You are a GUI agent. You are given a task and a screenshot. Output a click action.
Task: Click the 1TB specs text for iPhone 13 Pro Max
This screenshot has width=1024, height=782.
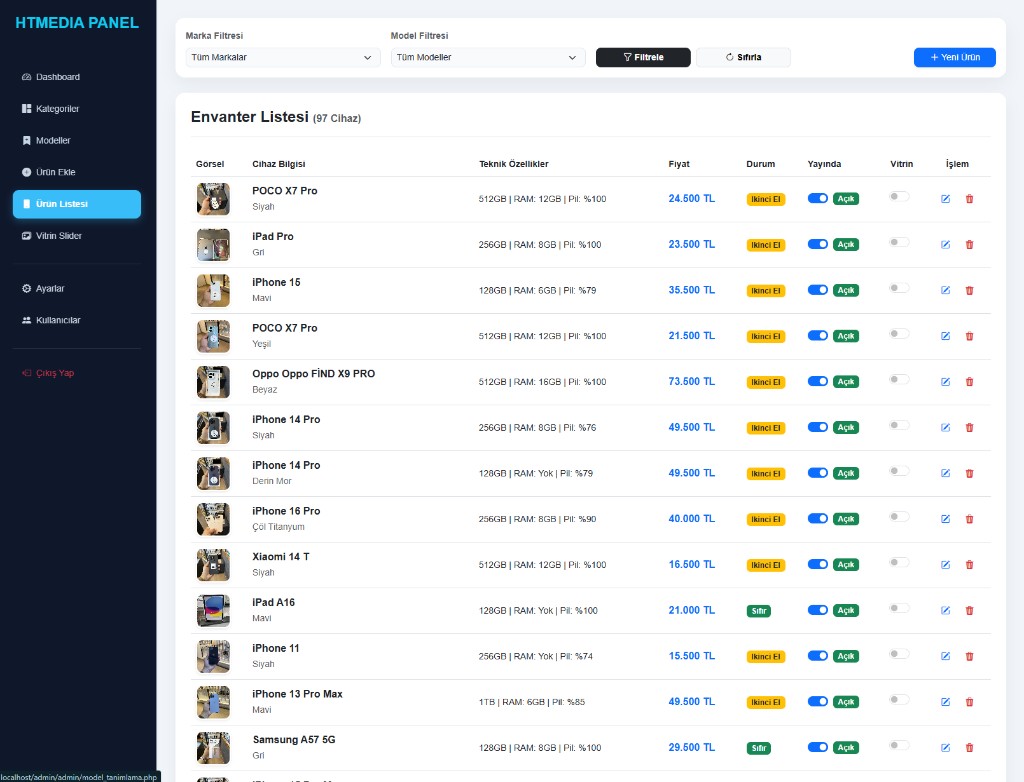[532, 702]
